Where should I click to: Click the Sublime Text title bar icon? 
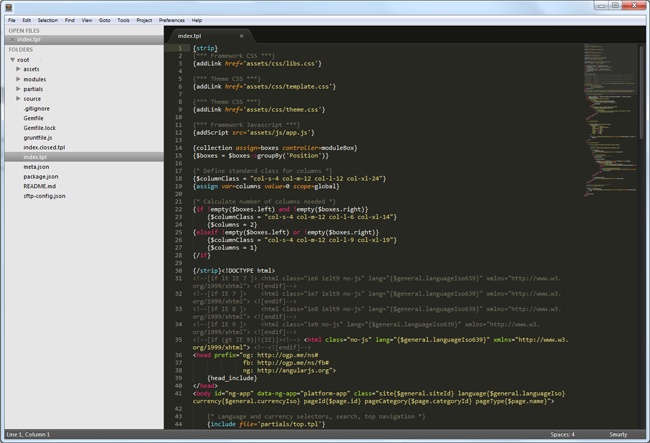point(9,7)
